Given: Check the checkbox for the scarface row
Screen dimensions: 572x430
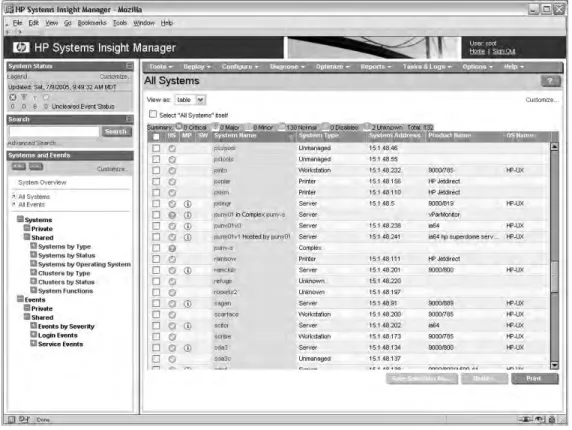Looking at the screenshot, I should pyautogui.click(x=156, y=314).
